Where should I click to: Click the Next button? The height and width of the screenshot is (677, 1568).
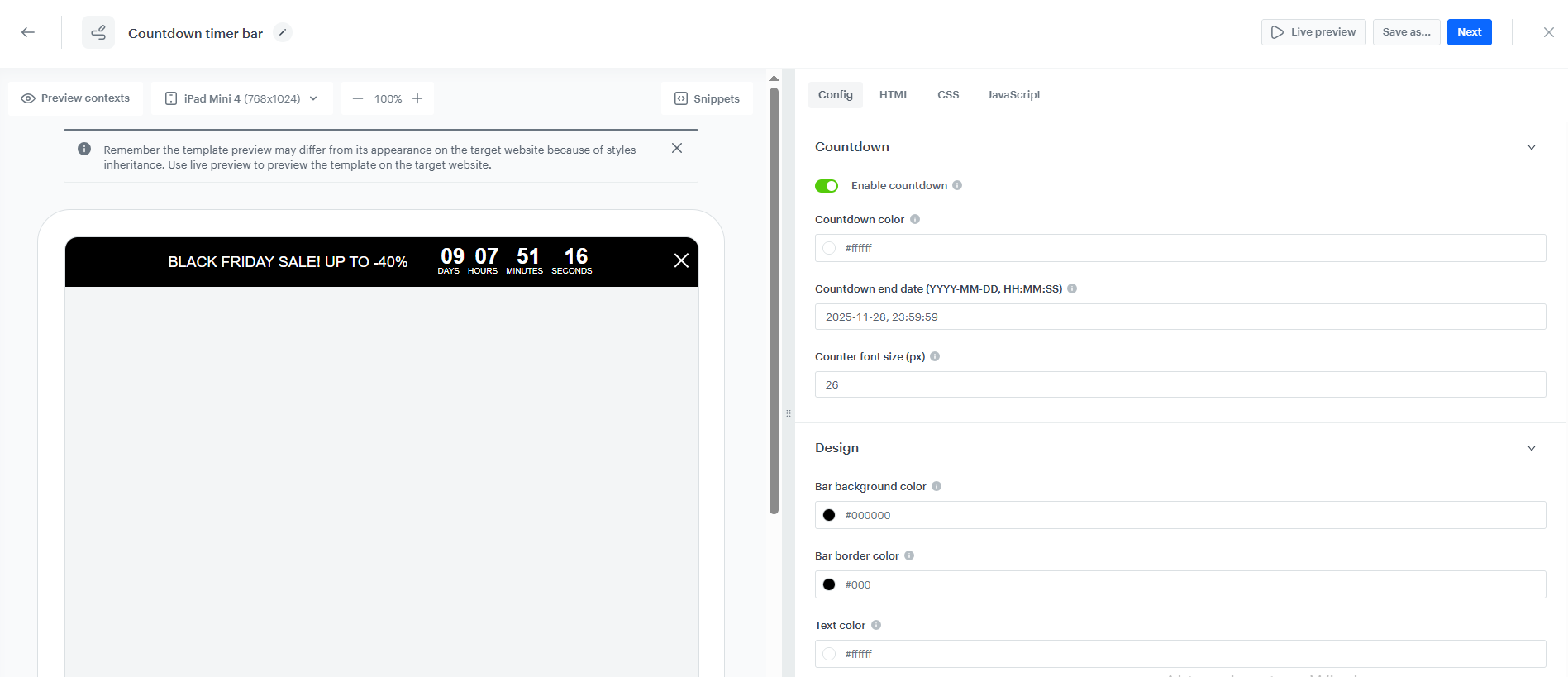tap(1469, 32)
